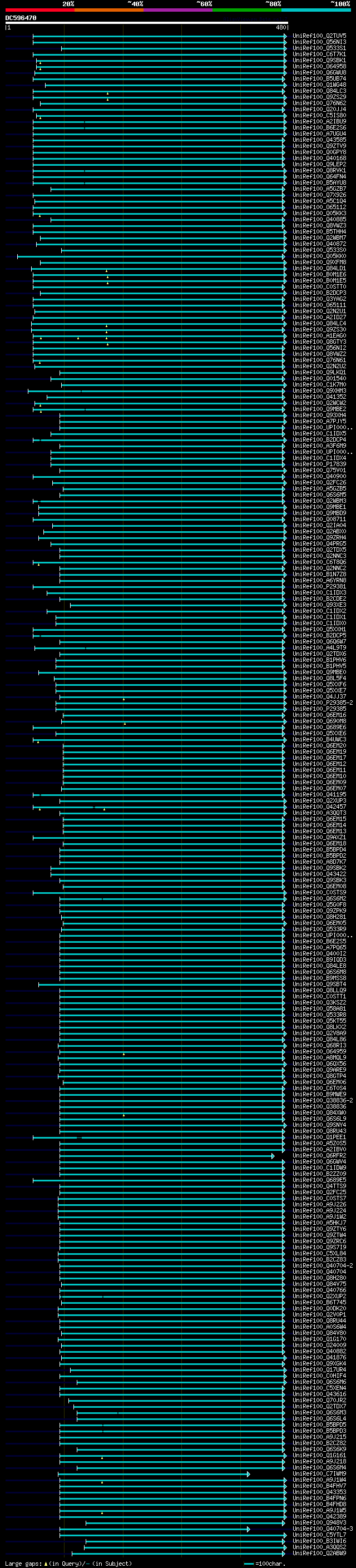356x1568 pixels.
Task: Open UniRef100_C5IS80 entry
Action: click(319, 115)
